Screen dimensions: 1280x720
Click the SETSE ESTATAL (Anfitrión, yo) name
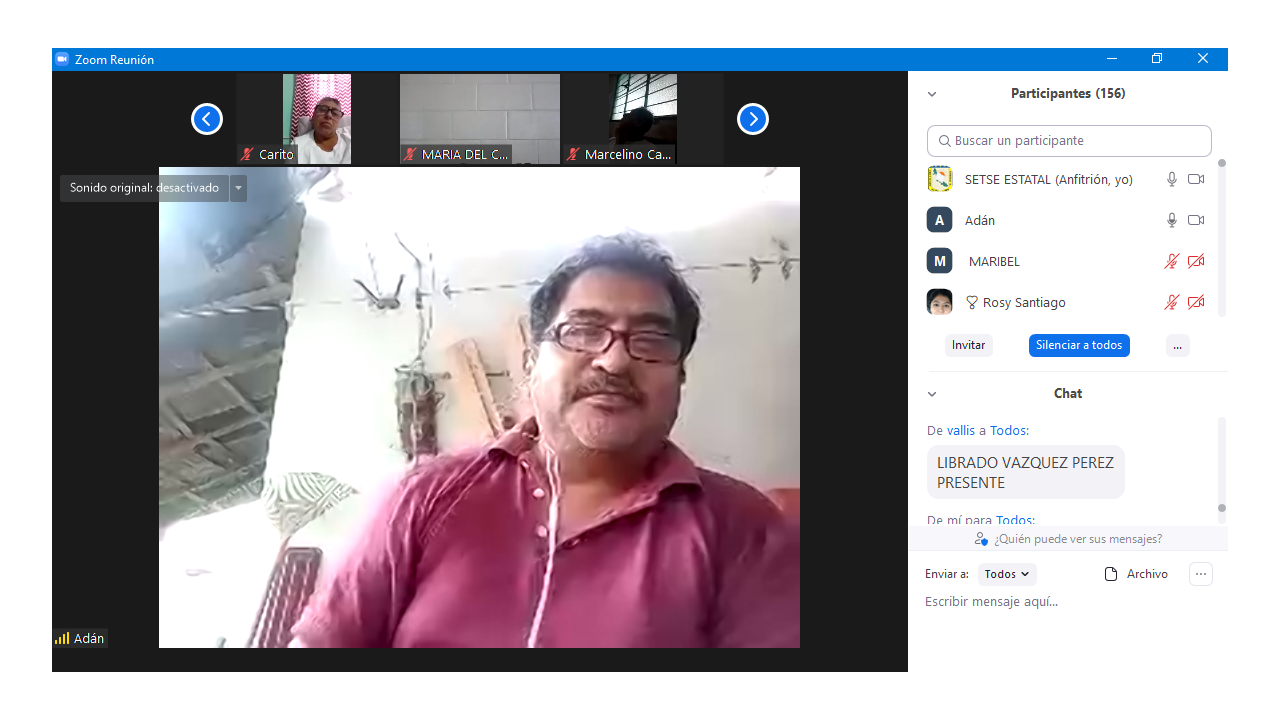pyautogui.click(x=1049, y=179)
